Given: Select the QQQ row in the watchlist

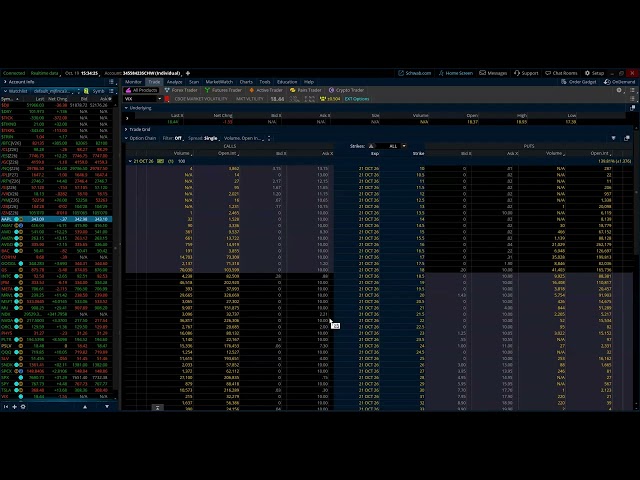Looking at the screenshot, I should click(56, 352).
